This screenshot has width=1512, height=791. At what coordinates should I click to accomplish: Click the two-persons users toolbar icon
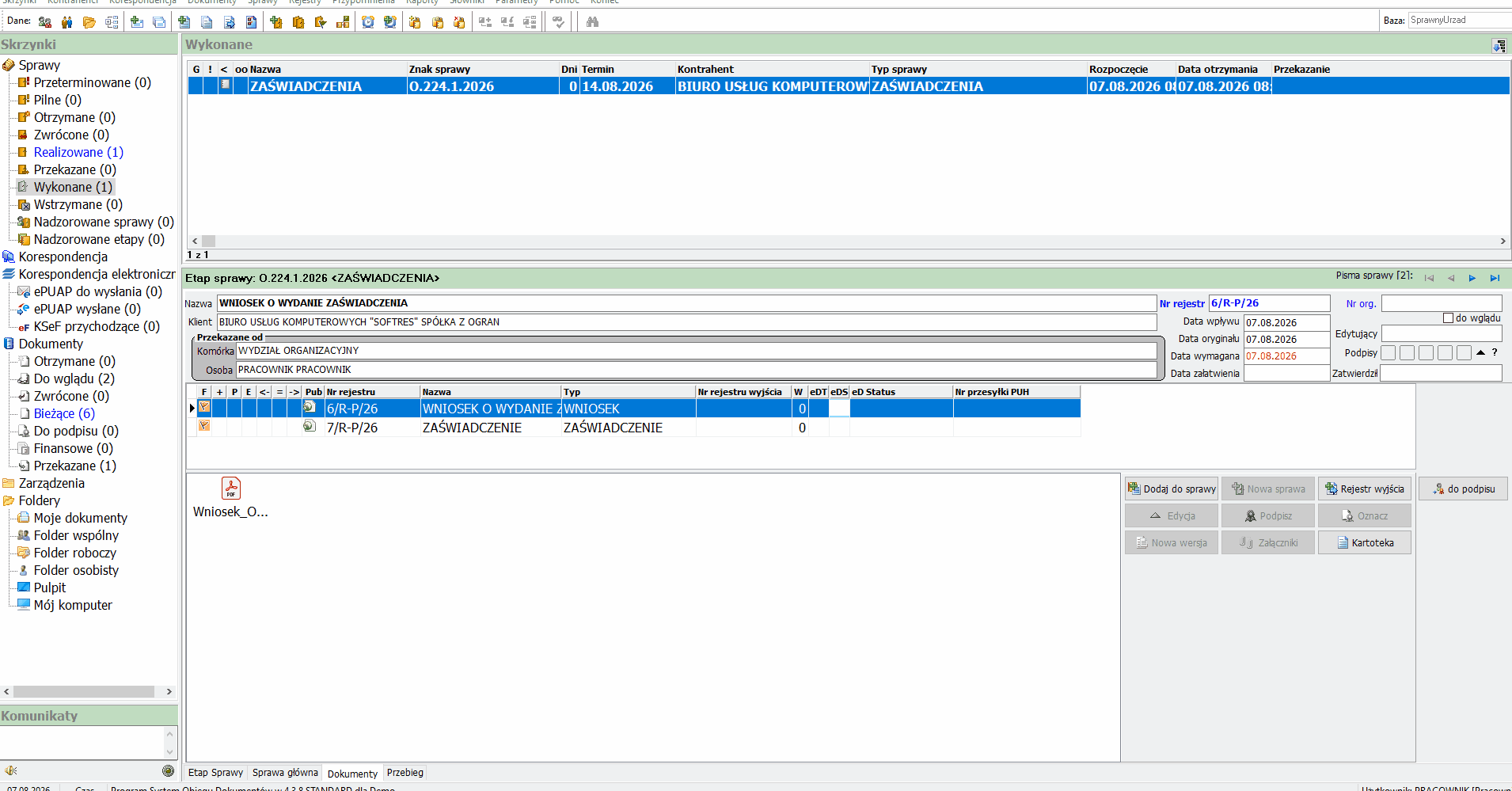coord(67,22)
